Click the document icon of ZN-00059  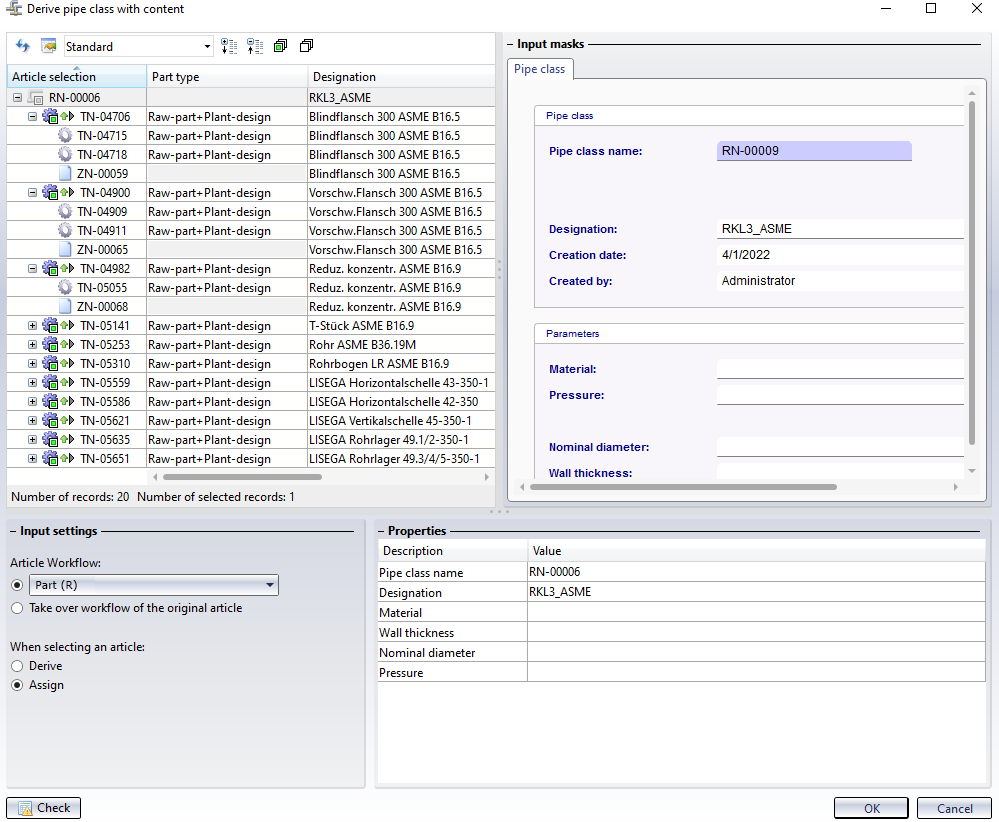[x=65, y=174]
